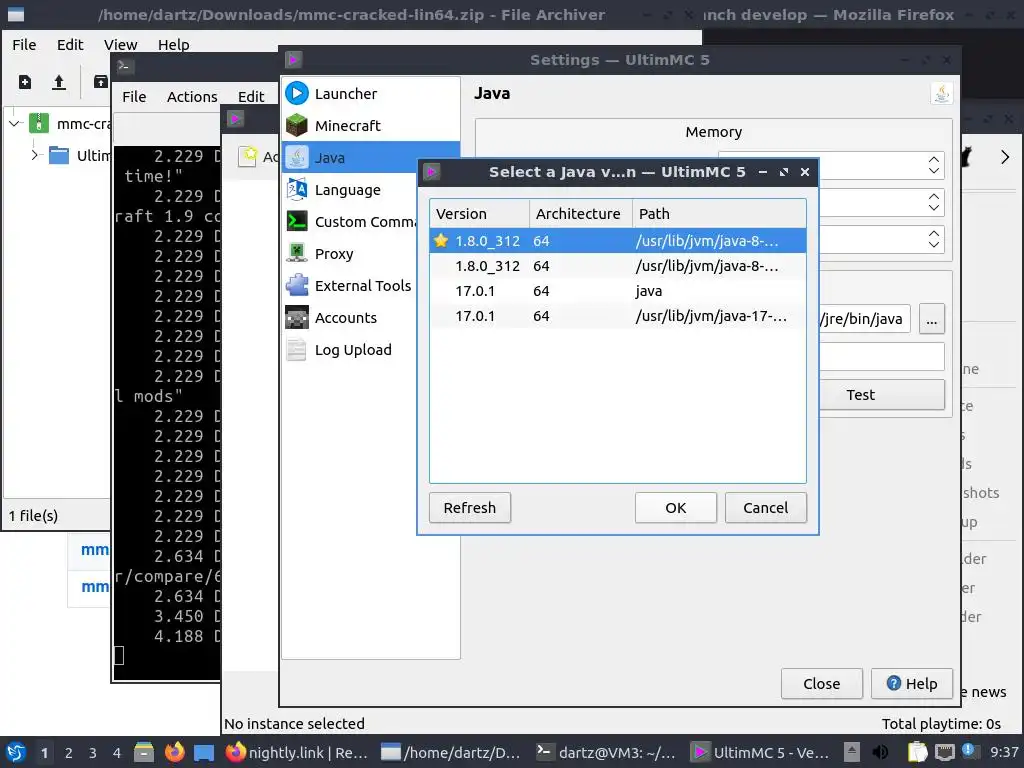Screen dimensions: 1024x768
Task: Close the Settings window via Close button
Action: [x=822, y=684]
